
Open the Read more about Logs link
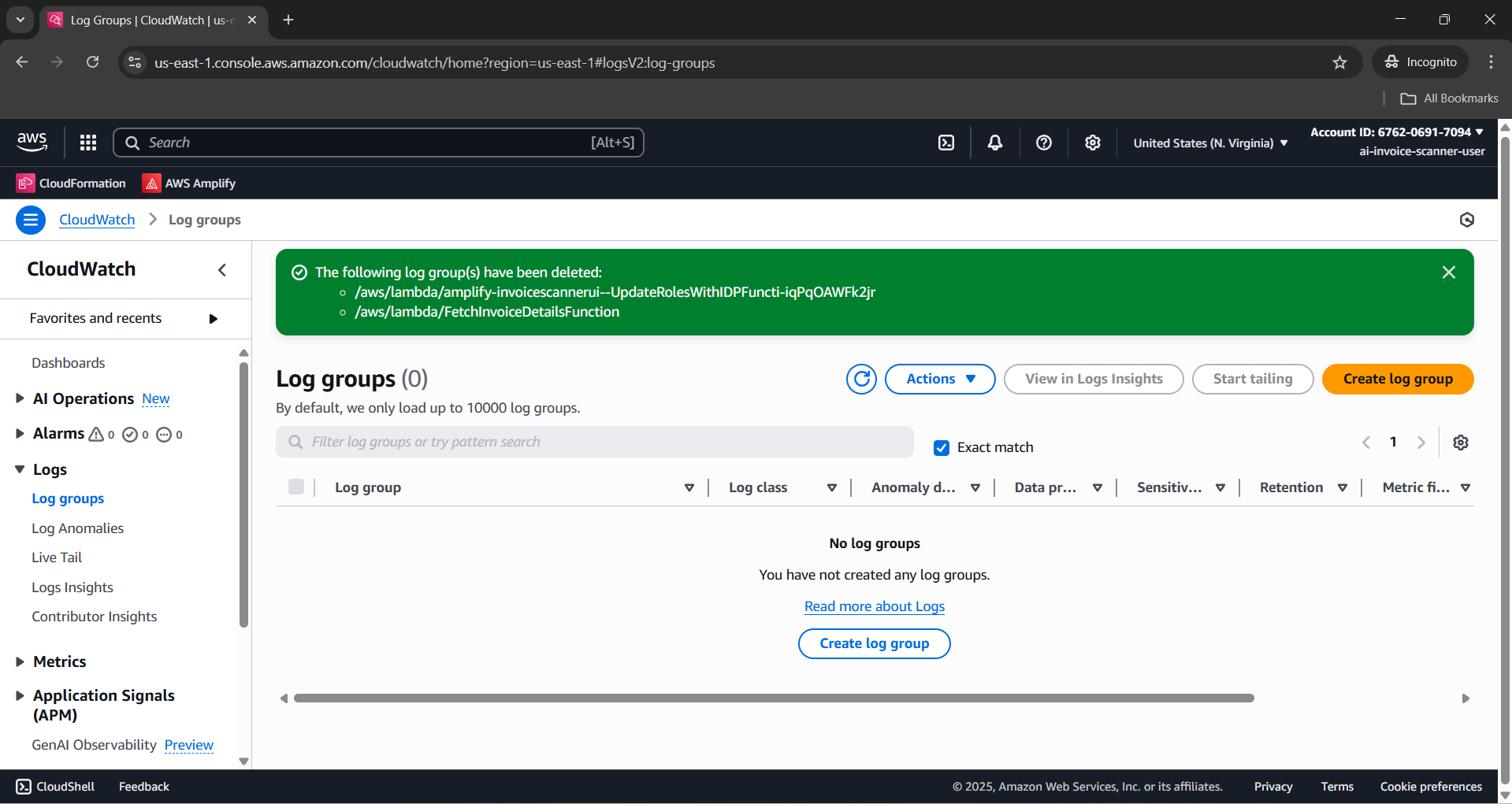pyautogui.click(x=874, y=606)
